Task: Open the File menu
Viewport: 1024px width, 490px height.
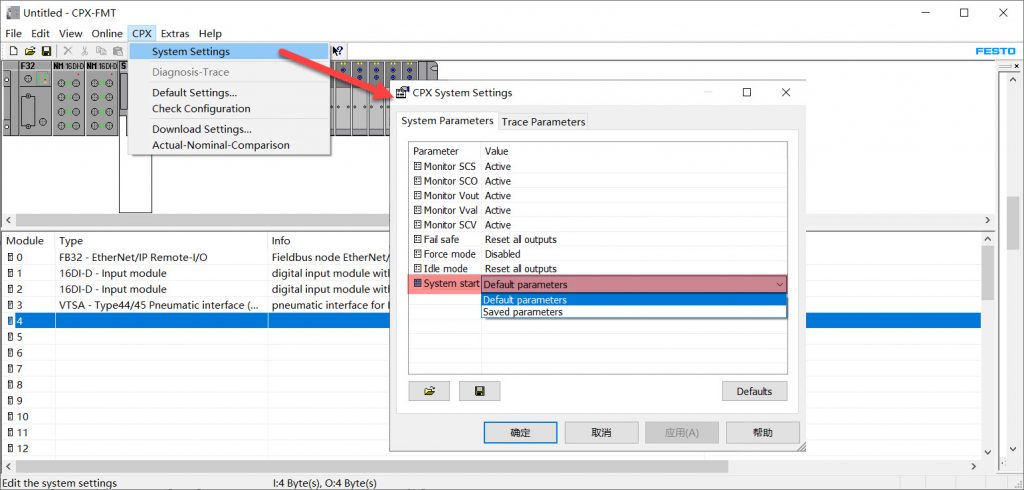Action: 13,33
